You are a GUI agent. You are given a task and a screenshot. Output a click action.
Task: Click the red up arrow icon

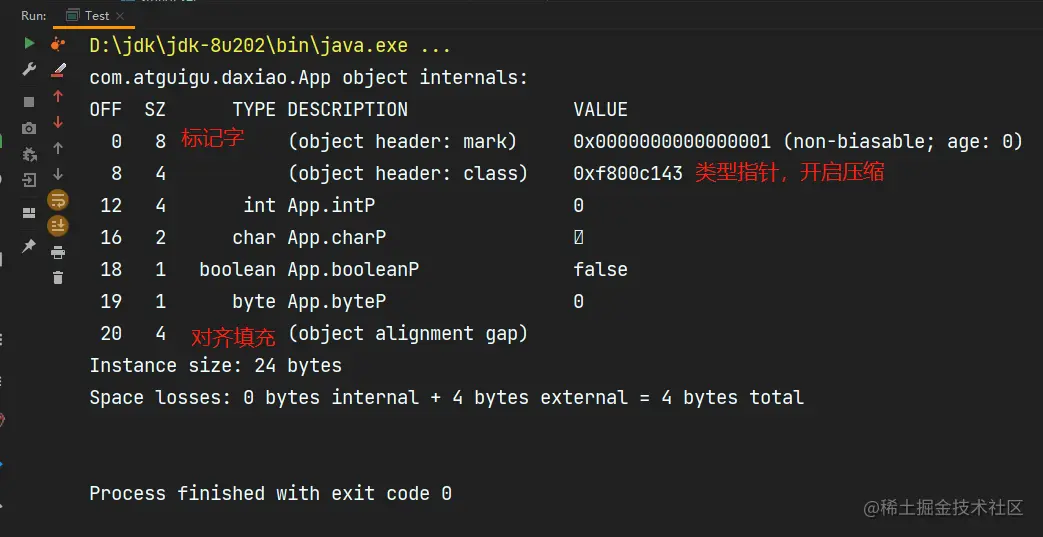[x=58, y=96]
